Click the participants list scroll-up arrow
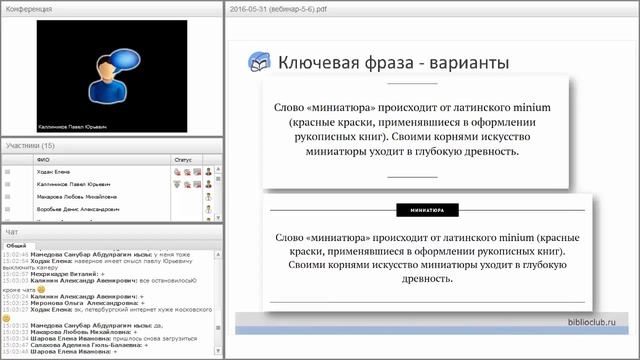The image size is (640, 360). pyautogui.click(x=218, y=169)
